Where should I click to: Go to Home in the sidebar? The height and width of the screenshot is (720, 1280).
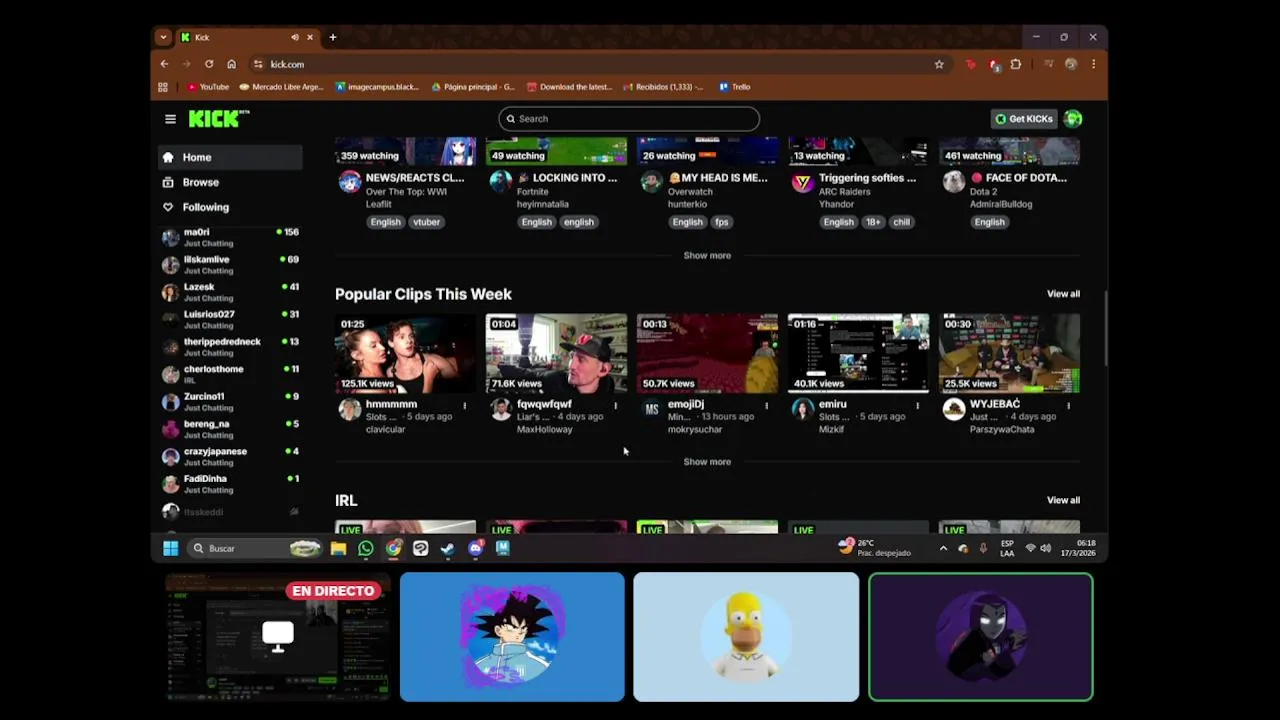coord(230,157)
